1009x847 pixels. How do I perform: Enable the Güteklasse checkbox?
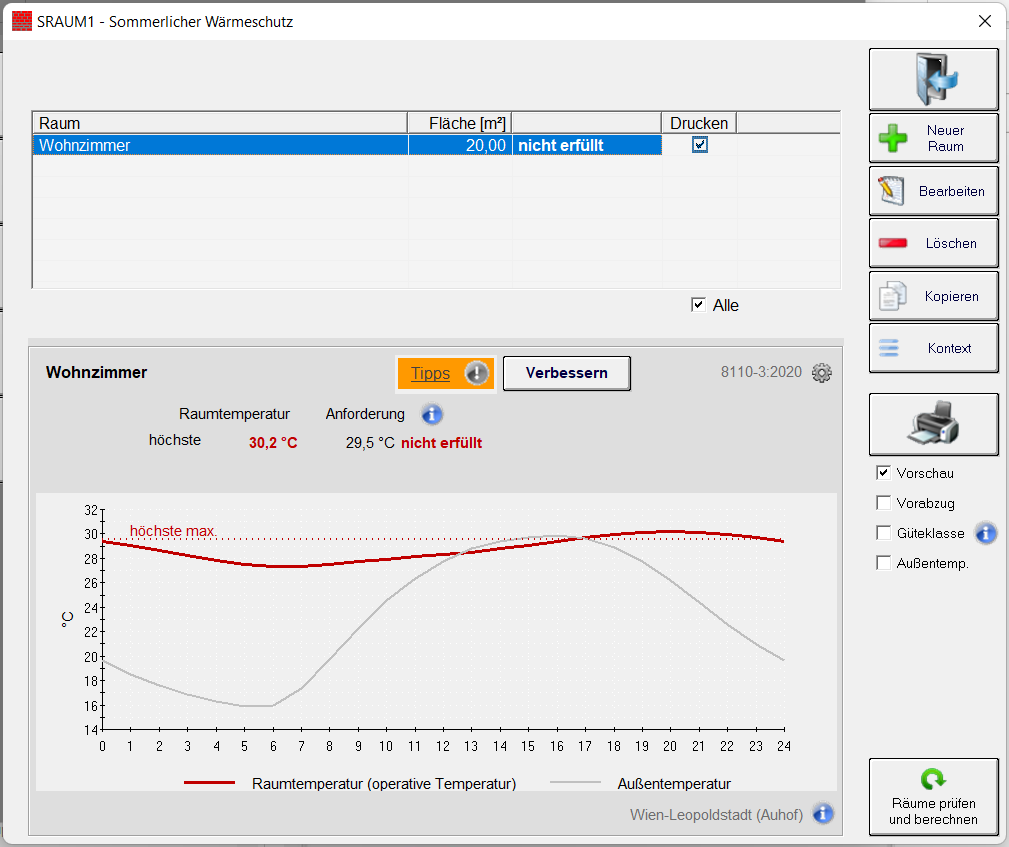pos(884,533)
